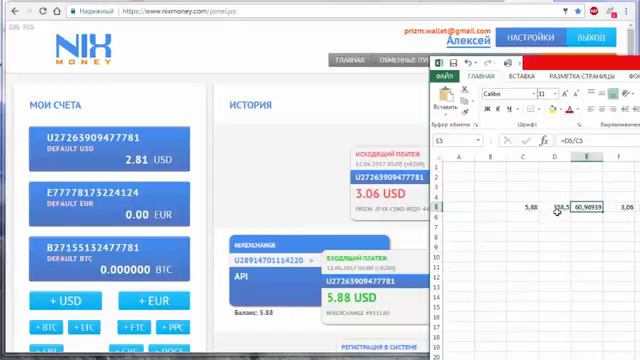Open borders dropdown arrow

[539, 109]
